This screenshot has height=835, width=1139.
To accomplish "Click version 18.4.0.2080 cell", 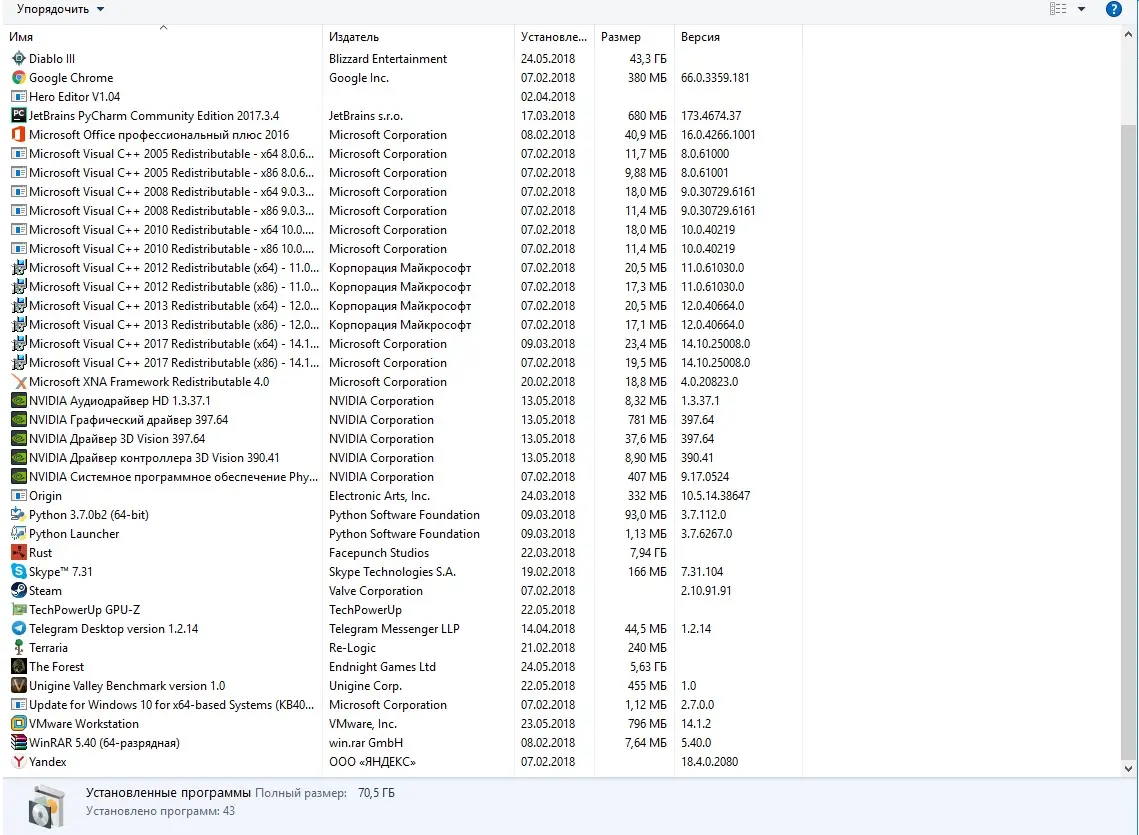I will tap(709, 762).
